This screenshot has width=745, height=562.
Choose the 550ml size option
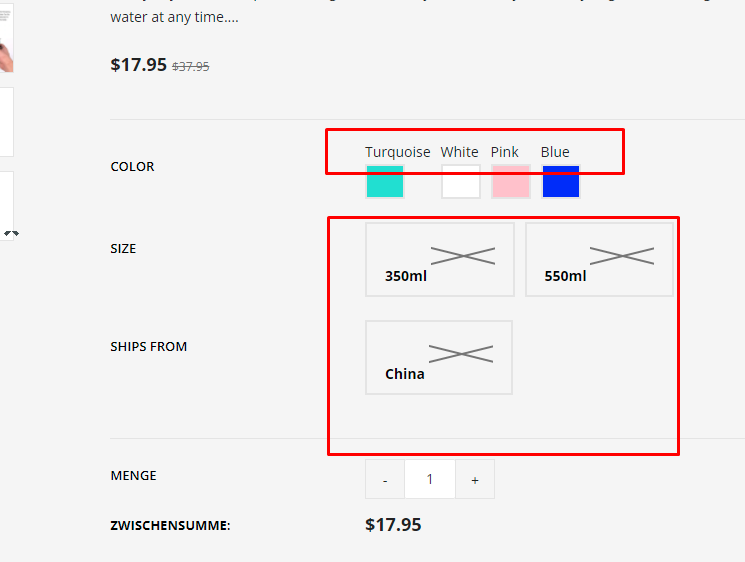(600, 260)
